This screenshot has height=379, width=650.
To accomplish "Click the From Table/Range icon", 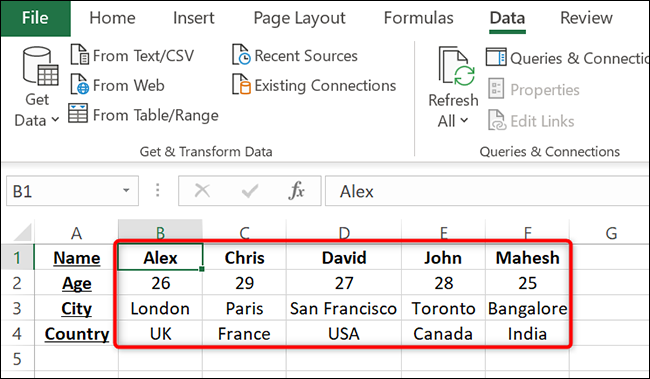I will click(x=78, y=113).
